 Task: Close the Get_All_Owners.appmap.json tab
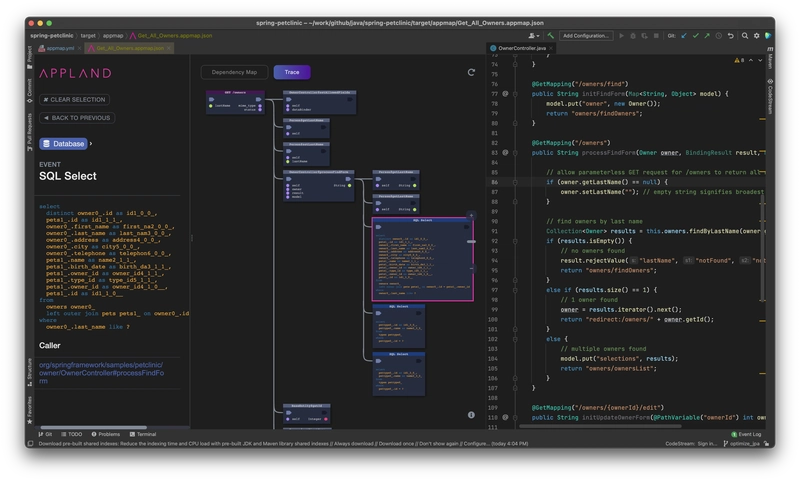[169, 48]
